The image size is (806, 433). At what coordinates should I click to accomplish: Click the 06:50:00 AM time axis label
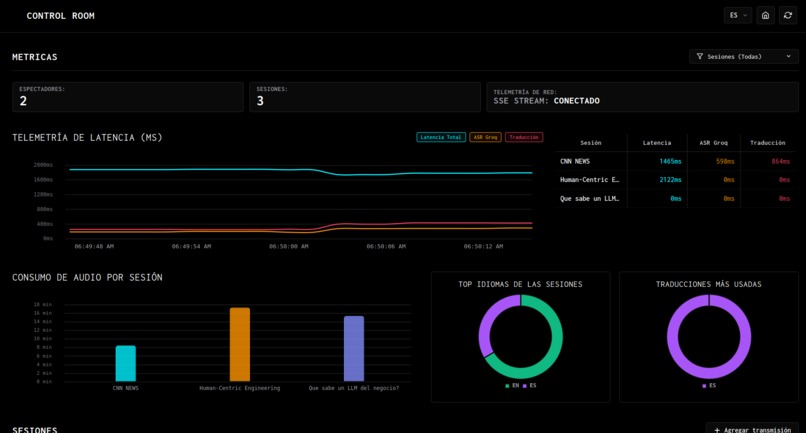pos(289,247)
